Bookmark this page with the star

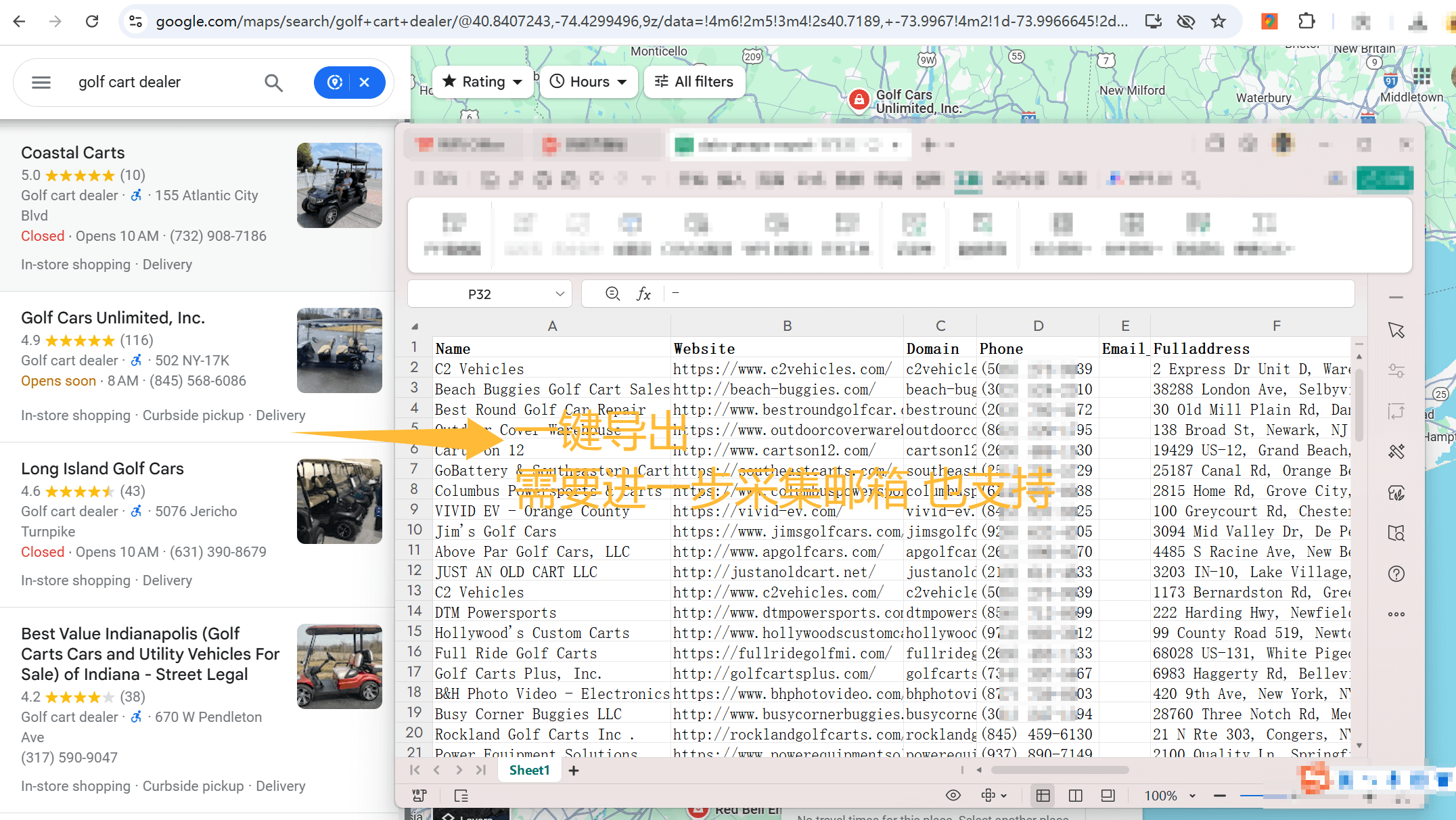point(1219,22)
